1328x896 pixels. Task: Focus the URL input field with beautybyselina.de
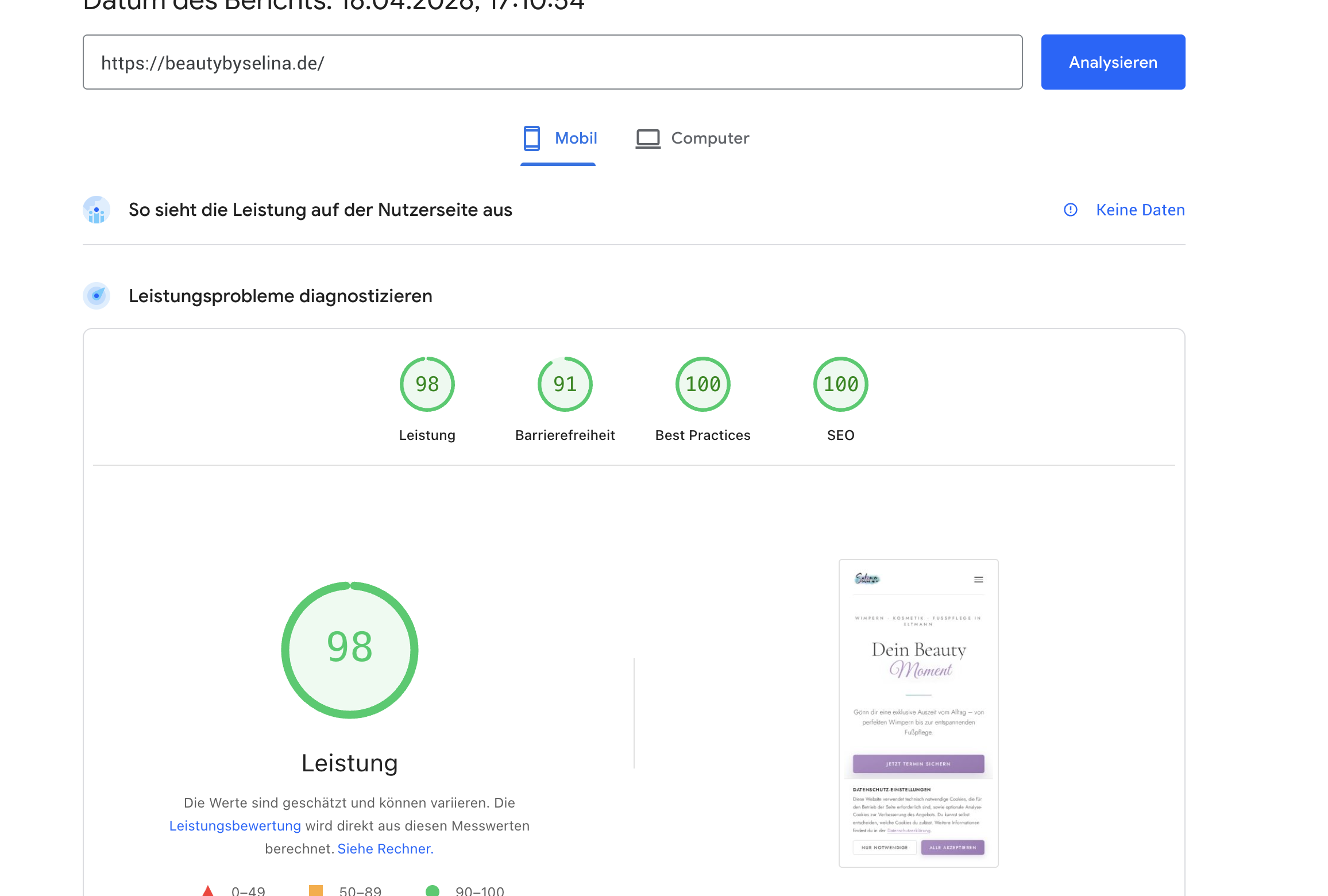point(553,62)
